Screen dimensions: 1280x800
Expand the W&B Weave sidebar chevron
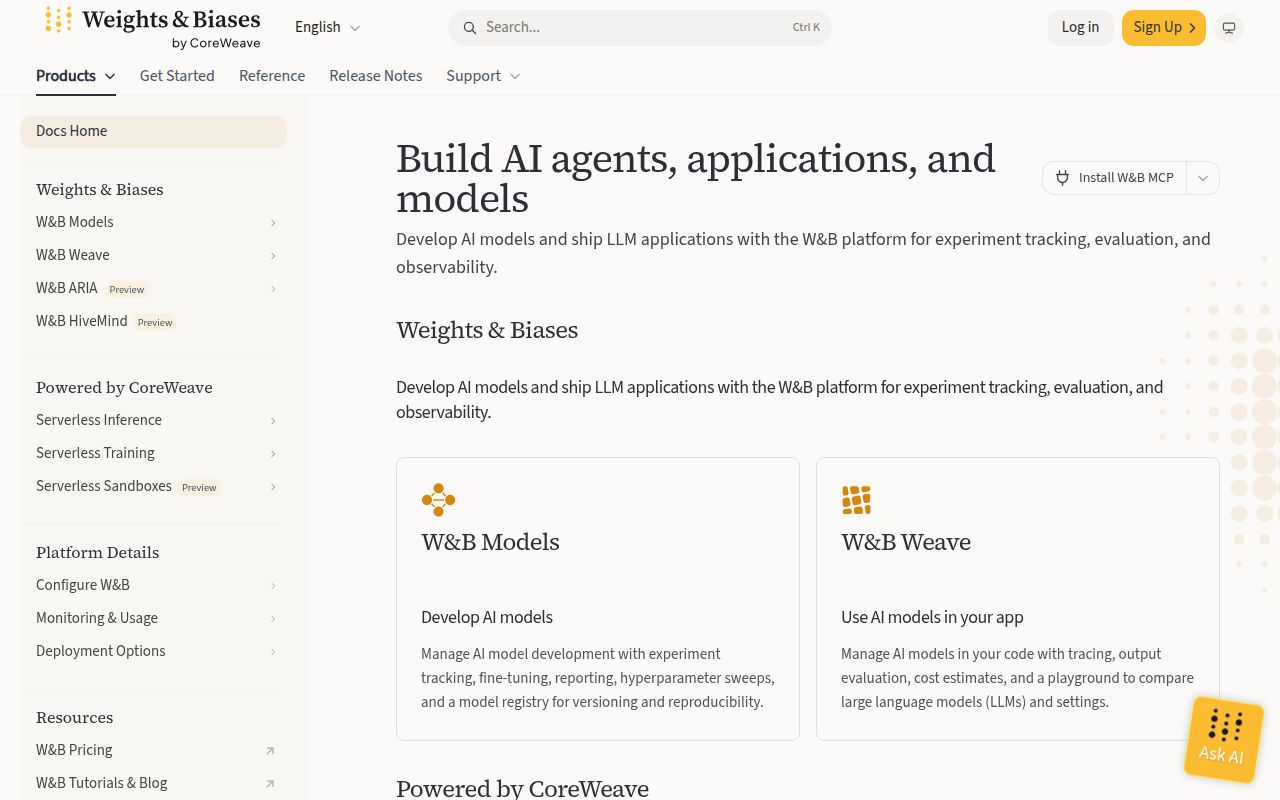coord(272,256)
